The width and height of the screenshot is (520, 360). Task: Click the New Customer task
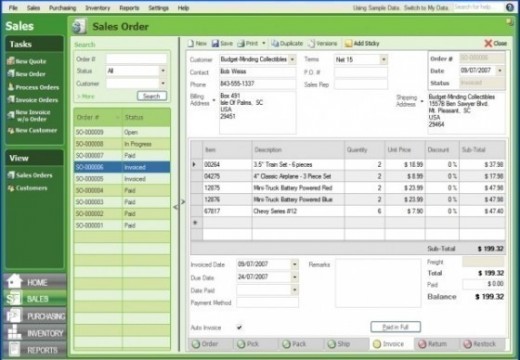coord(33,130)
